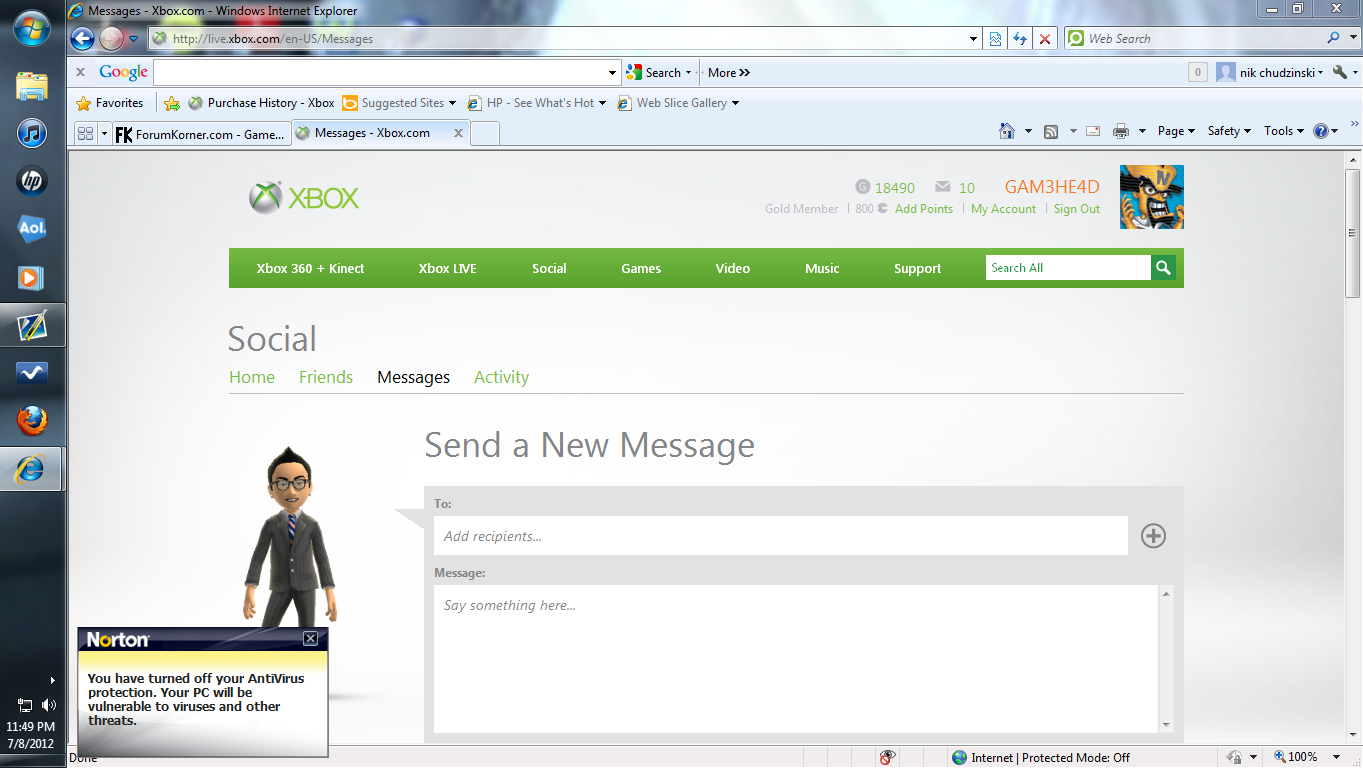
Task: Click the Compatibility View icon in address bar
Action: coord(995,39)
